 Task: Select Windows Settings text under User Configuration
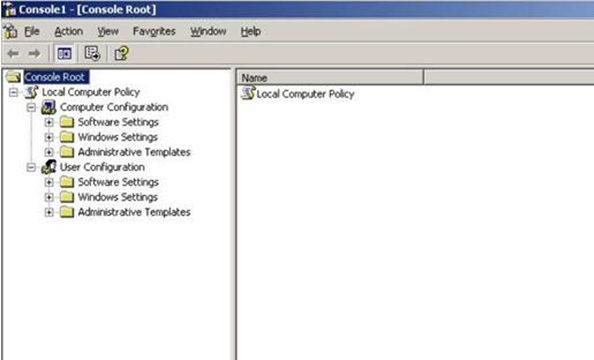click(117, 197)
